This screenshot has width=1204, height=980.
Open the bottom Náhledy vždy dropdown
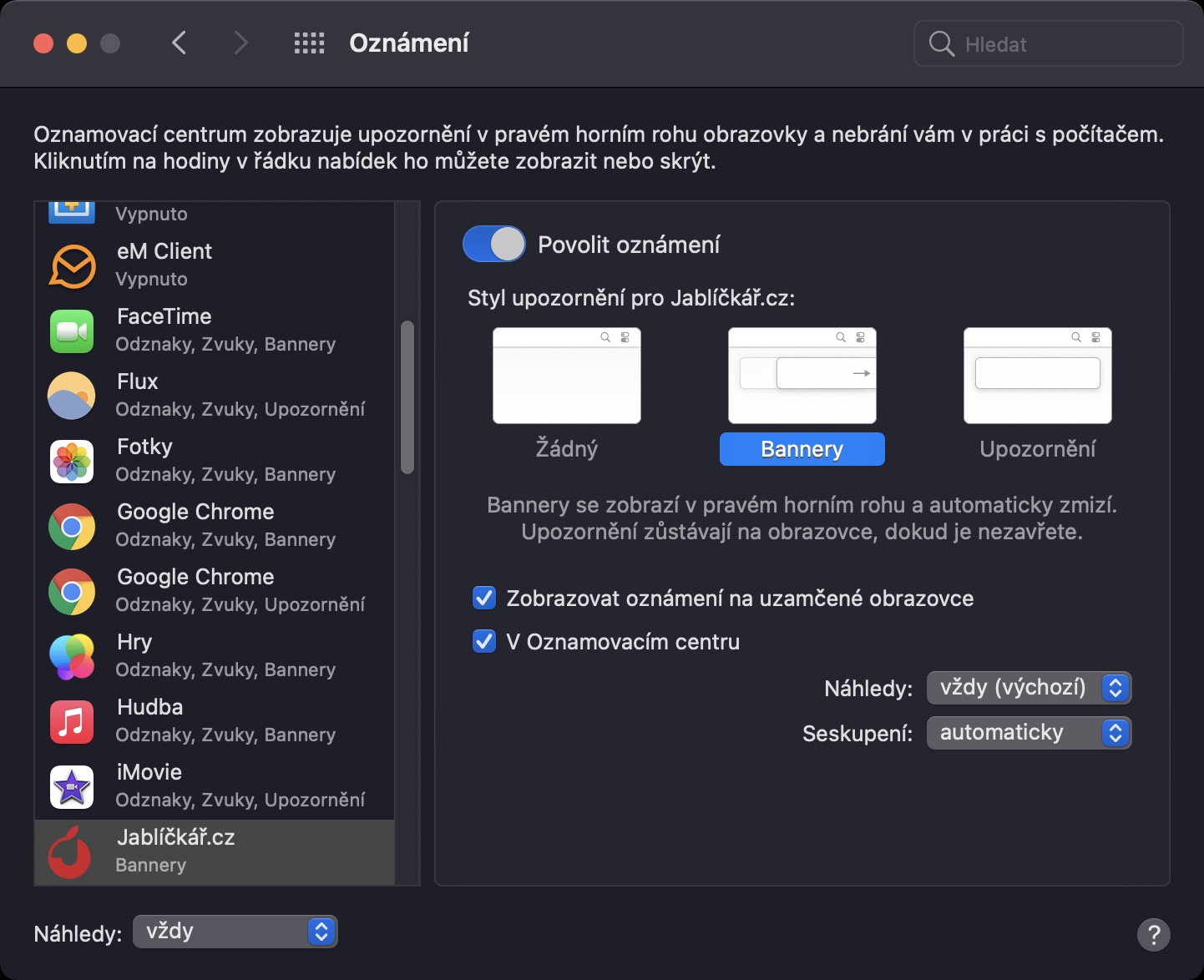pos(235,932)
